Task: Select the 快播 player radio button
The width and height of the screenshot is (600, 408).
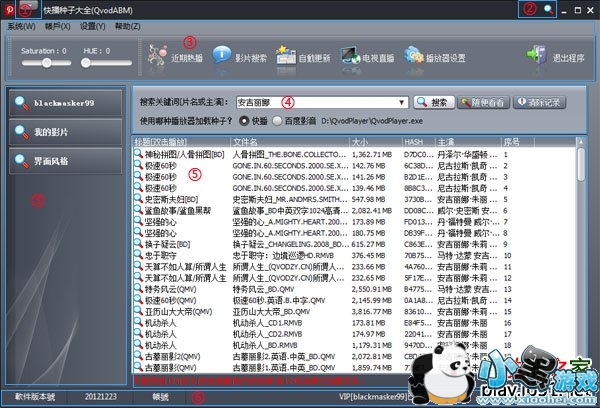Action: pyautogui.click(x=244, y=121)
